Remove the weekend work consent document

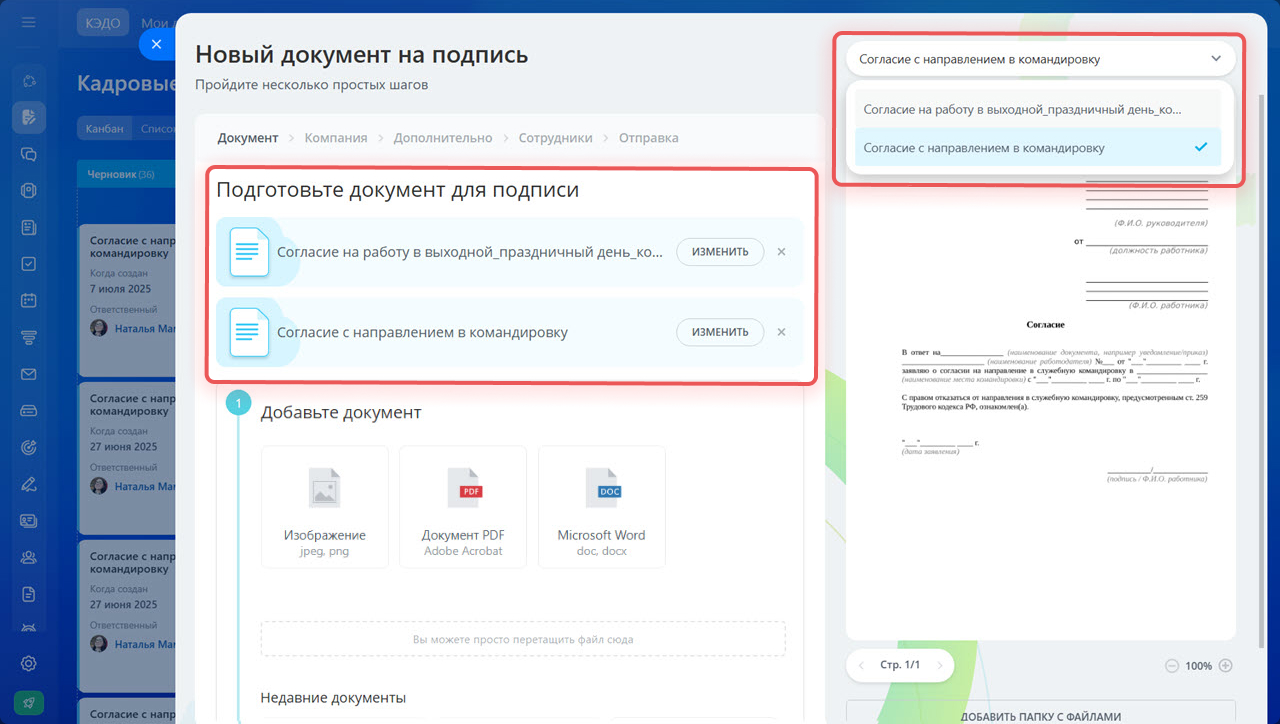[781, 252]
